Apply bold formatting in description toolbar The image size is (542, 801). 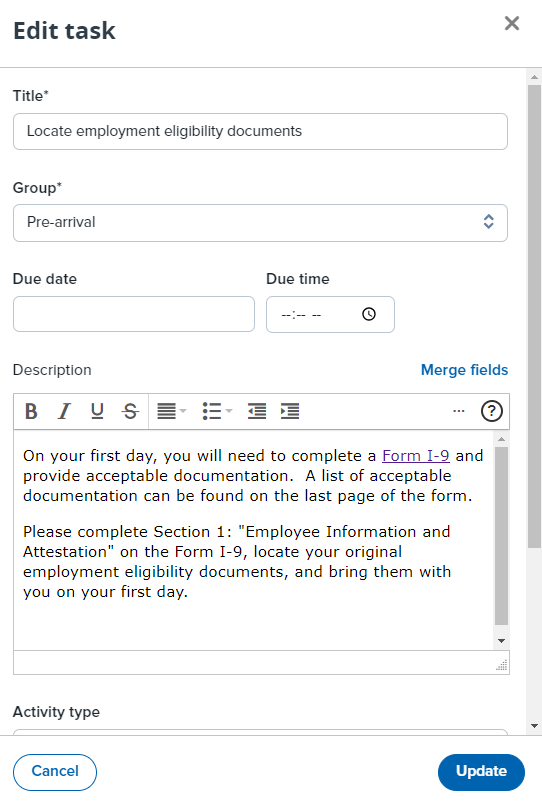(31, 411)
